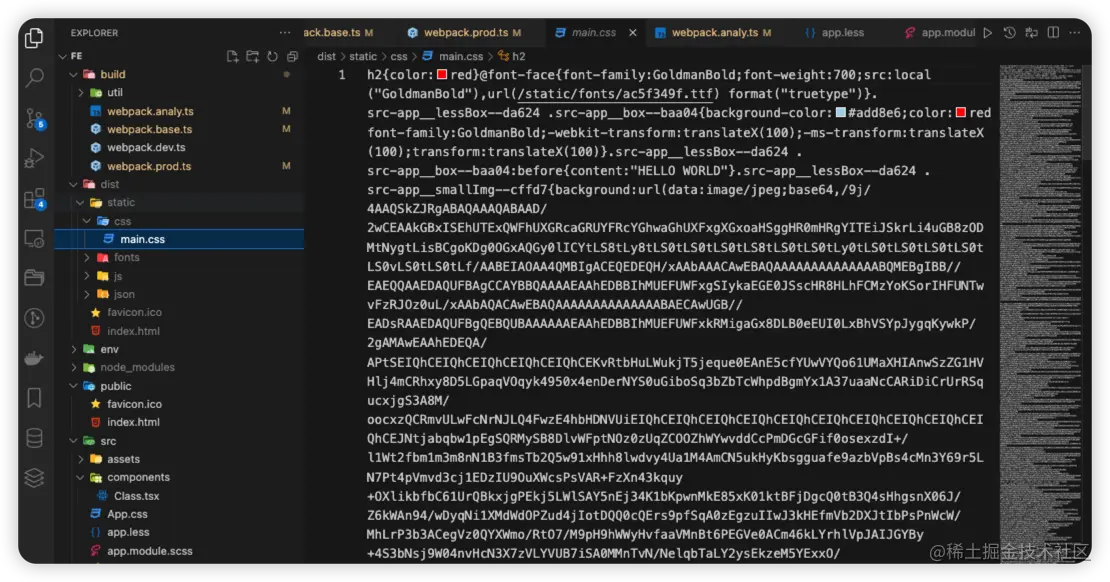Open Class.tsx file
The image size is (1110, 582).
(x=136, y=496)
